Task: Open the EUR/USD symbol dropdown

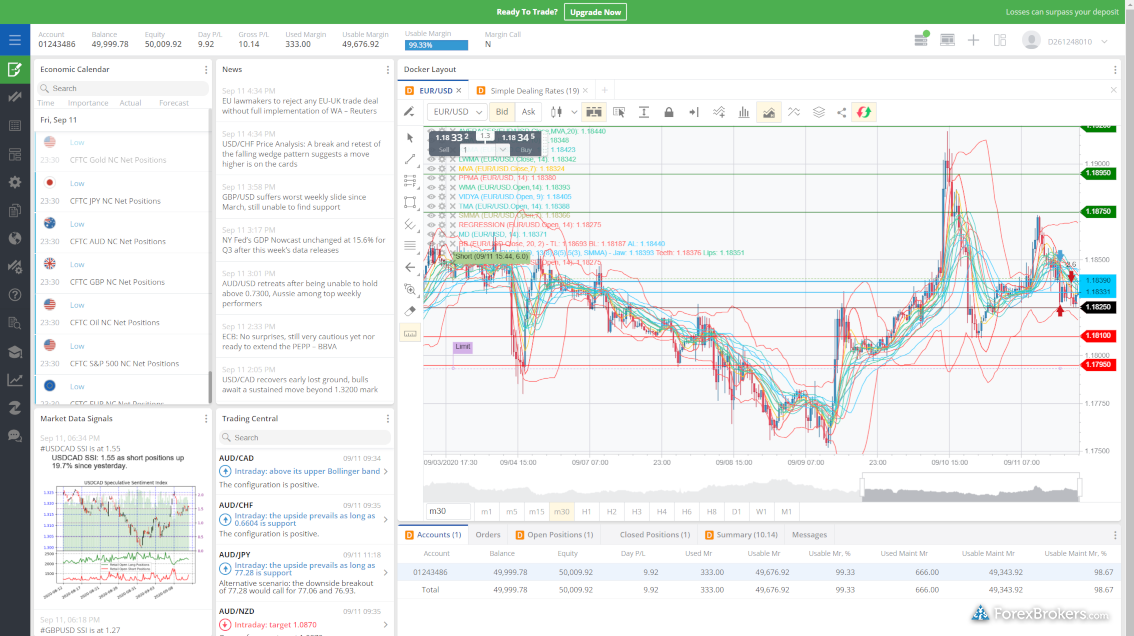Action: [x=456, y=112]
